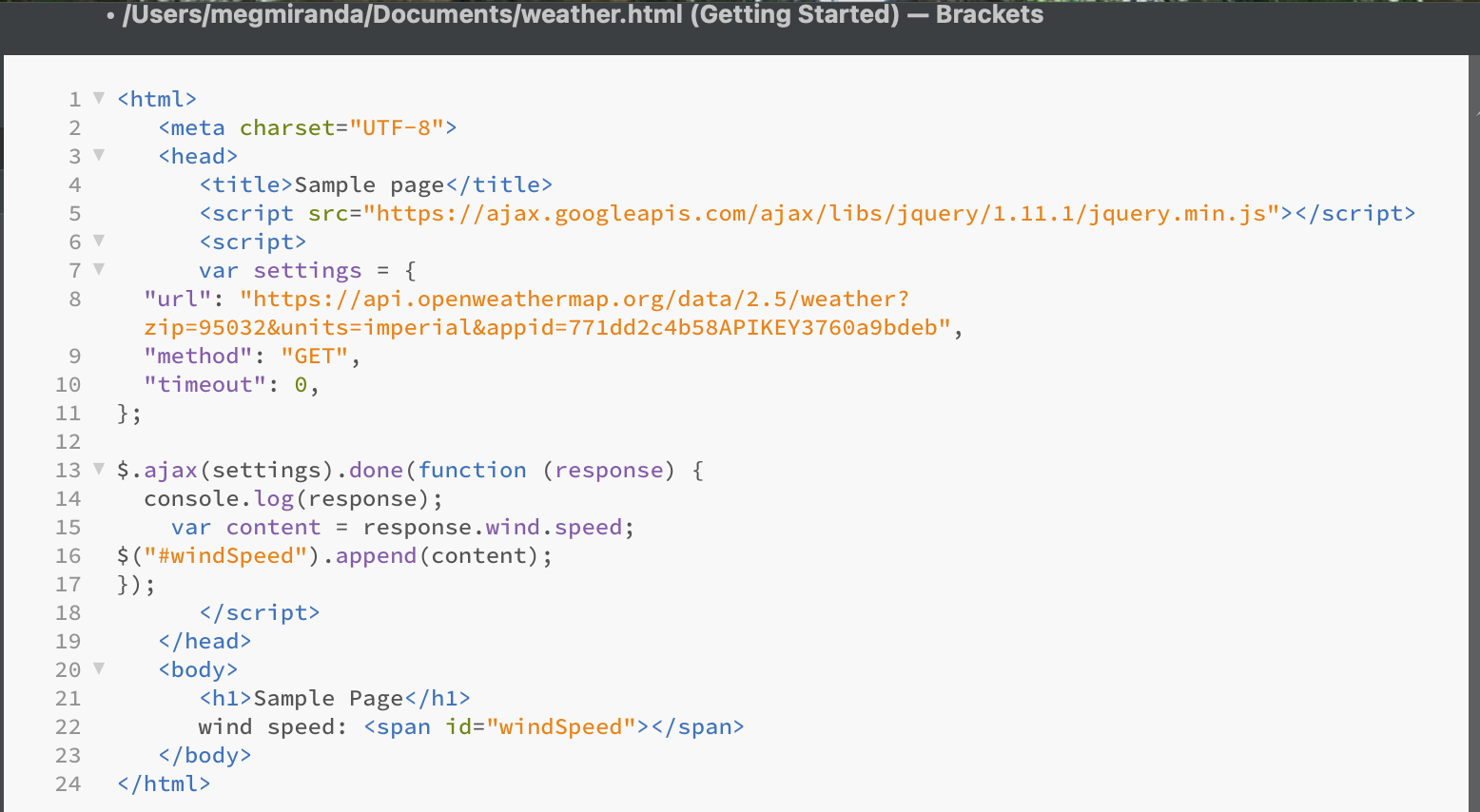Screen dimensions: 1480x812
Task: Click the opening <head> tag
Action: click(x=199, y=157)
